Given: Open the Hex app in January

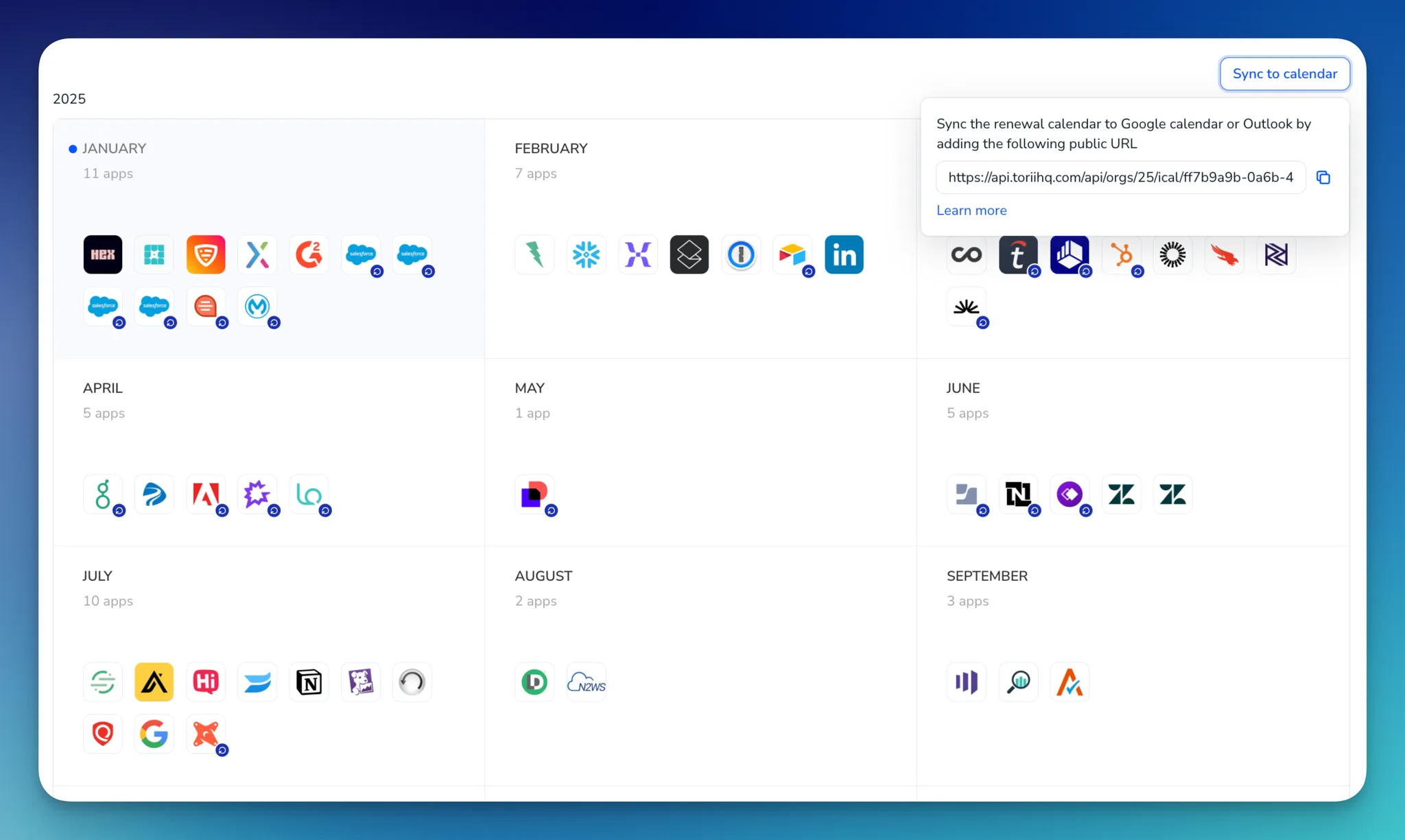Looking at the screenshot, I should coord(103,254).
